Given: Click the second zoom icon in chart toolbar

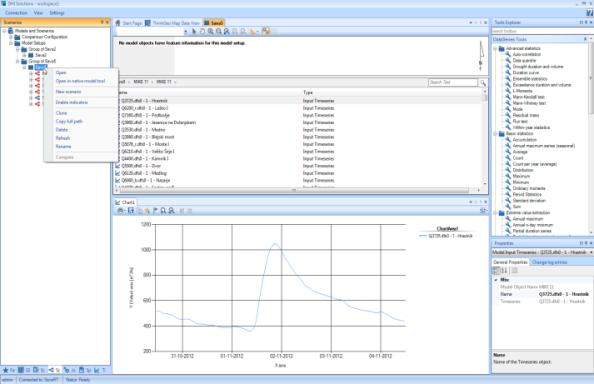Looking at the screenshot, I should [x=172, y=211].
